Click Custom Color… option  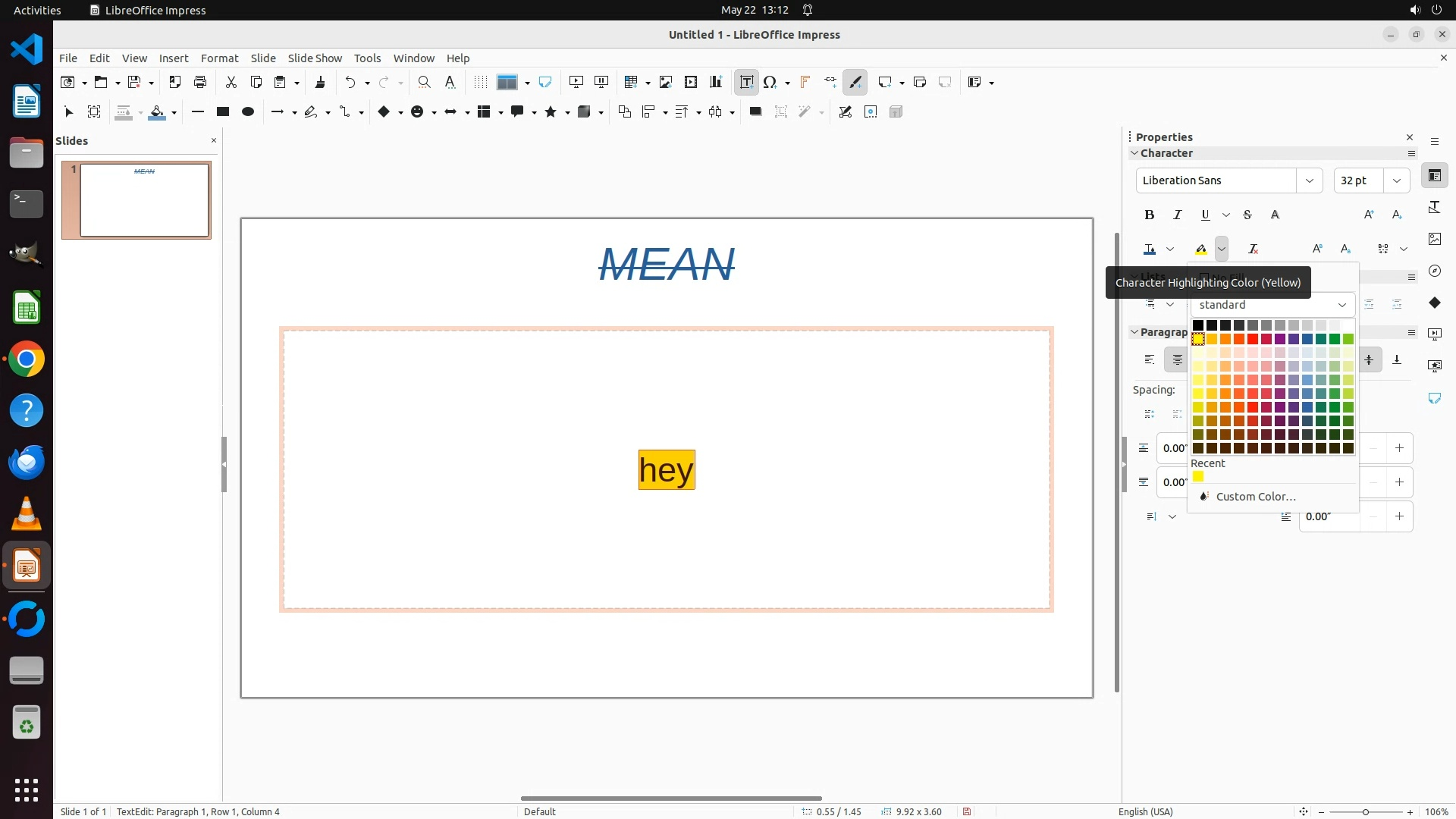point(1255,497)
